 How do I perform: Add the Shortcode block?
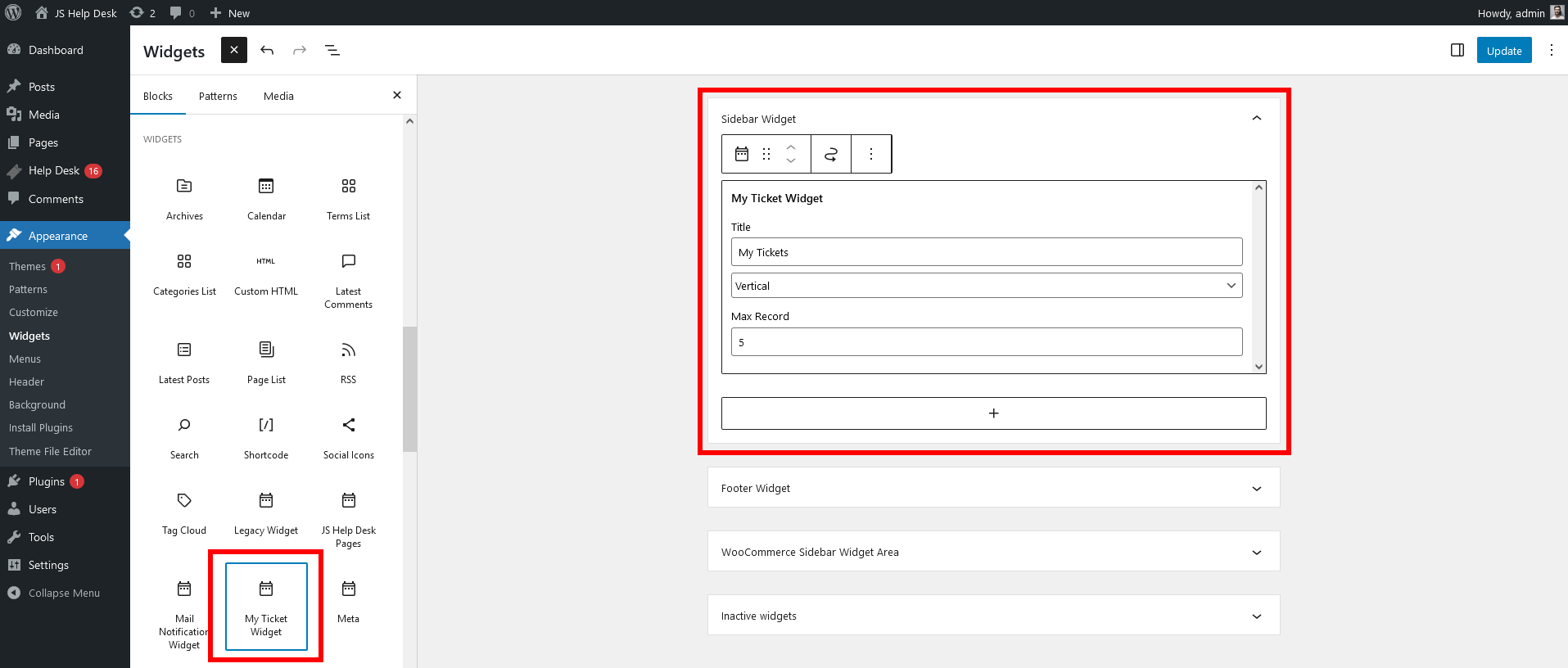tap(266, 437)
